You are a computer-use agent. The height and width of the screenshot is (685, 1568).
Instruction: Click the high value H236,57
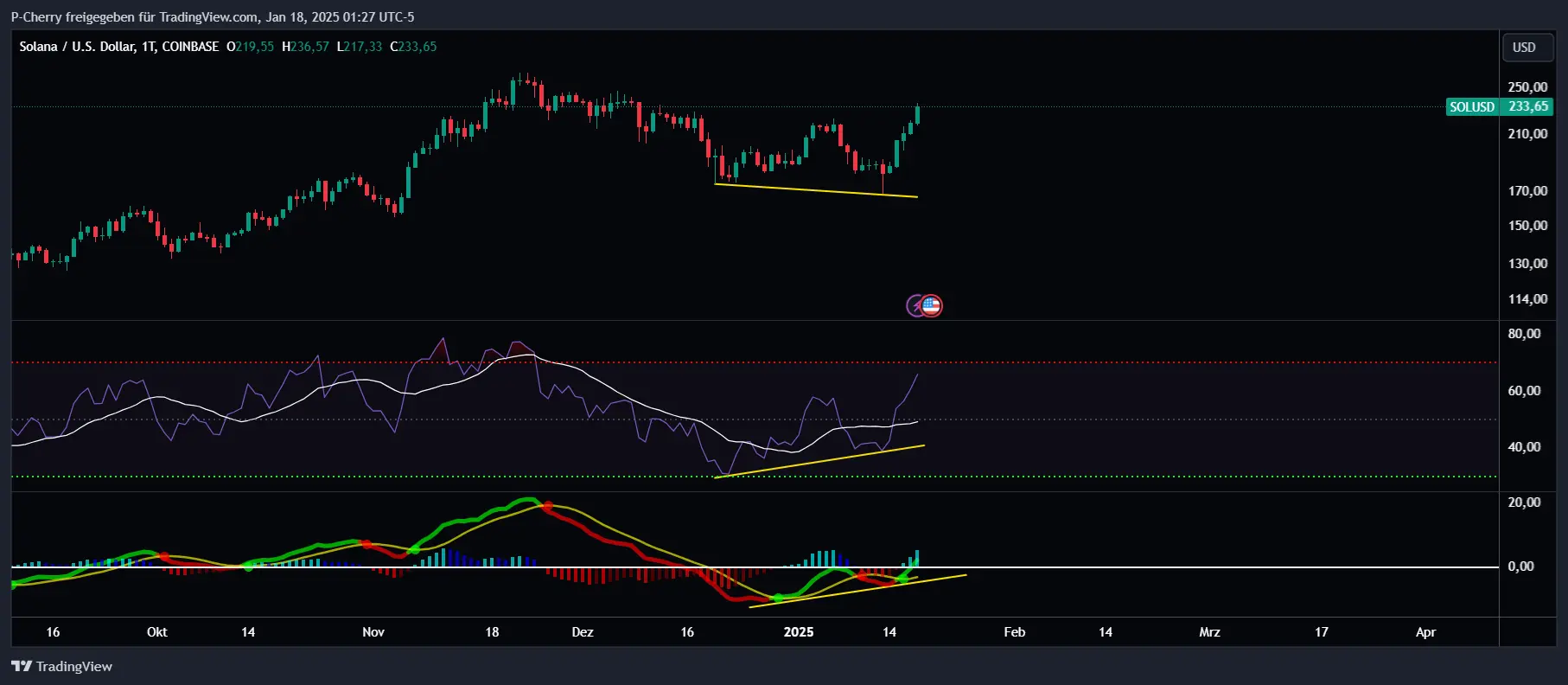[305, 47]
